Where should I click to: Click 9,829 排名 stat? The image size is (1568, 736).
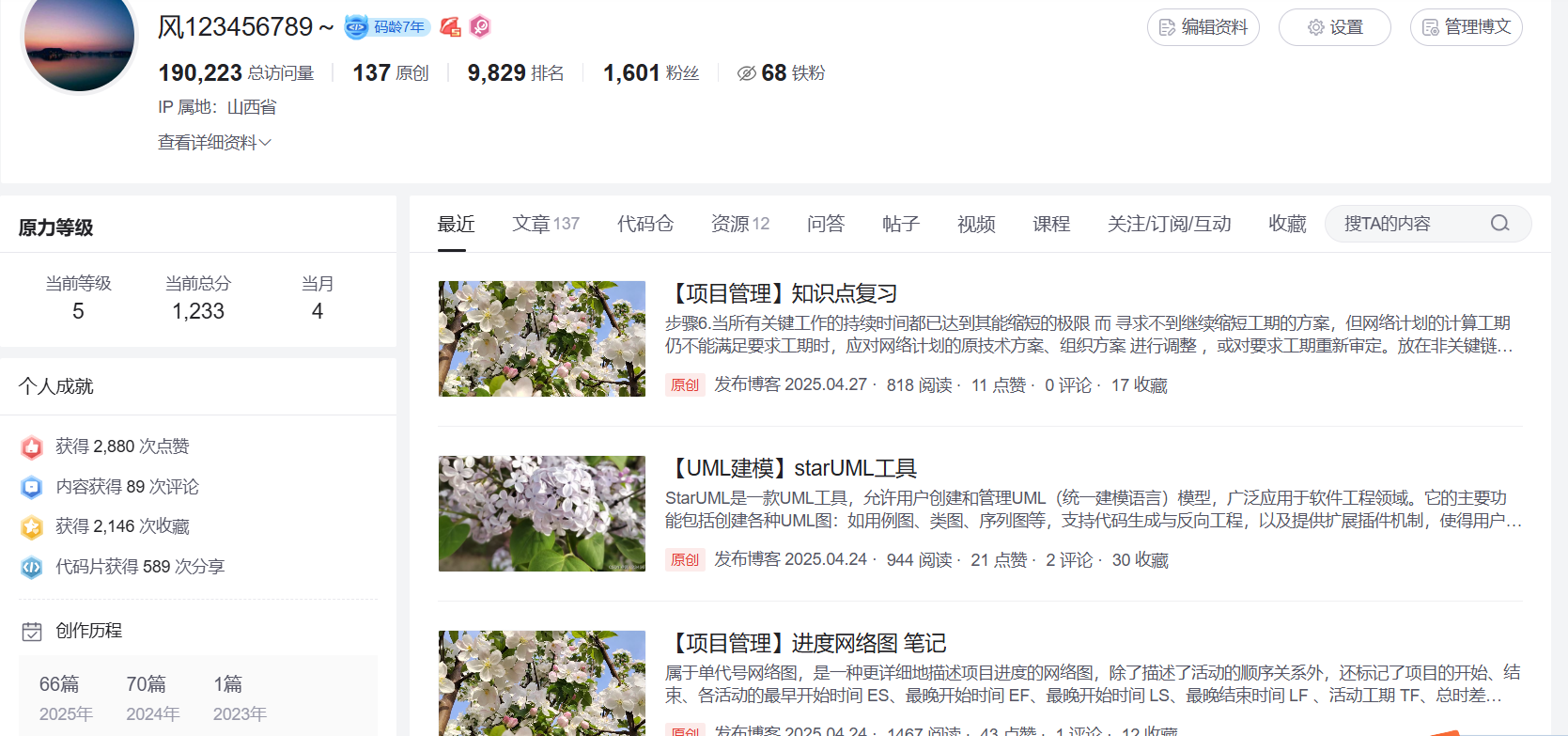(x=516, y=73)
